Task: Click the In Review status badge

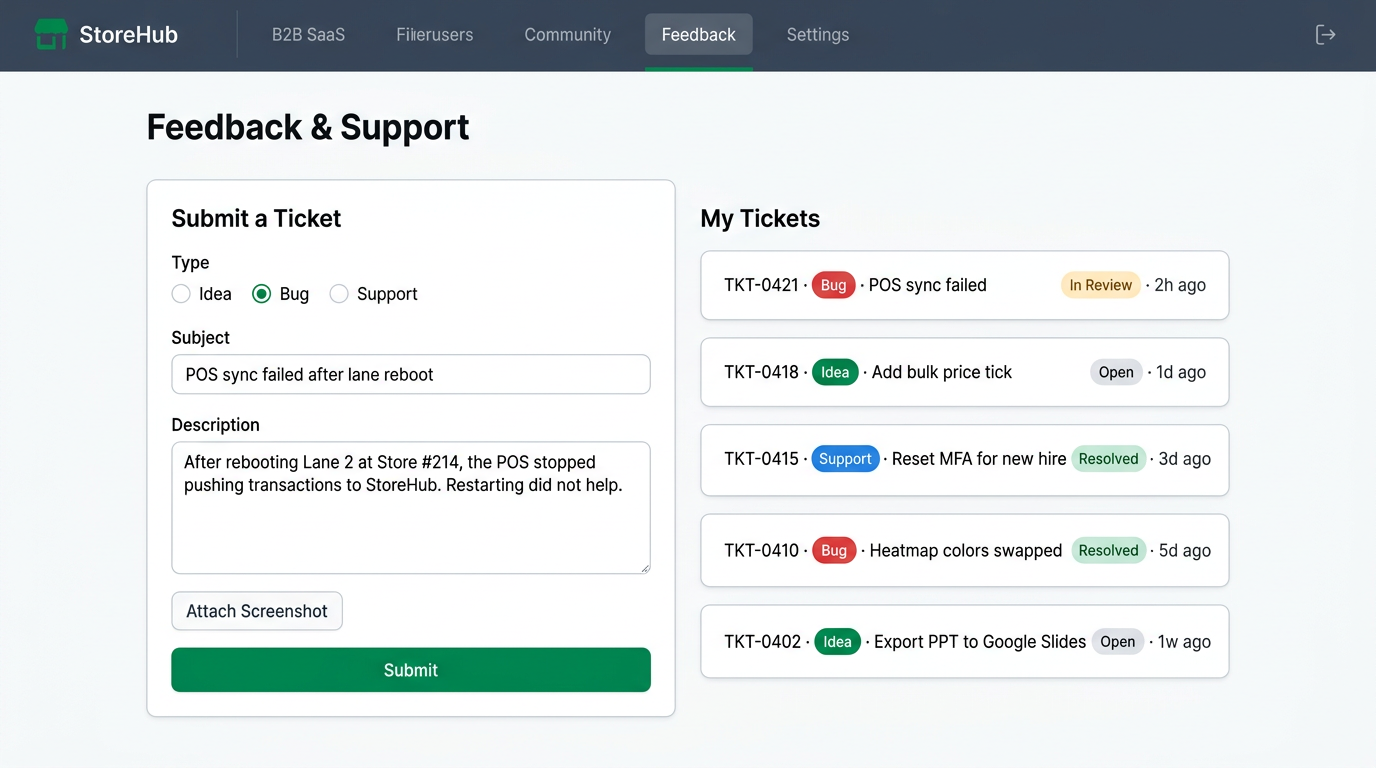Action: tap(1101, 285)
